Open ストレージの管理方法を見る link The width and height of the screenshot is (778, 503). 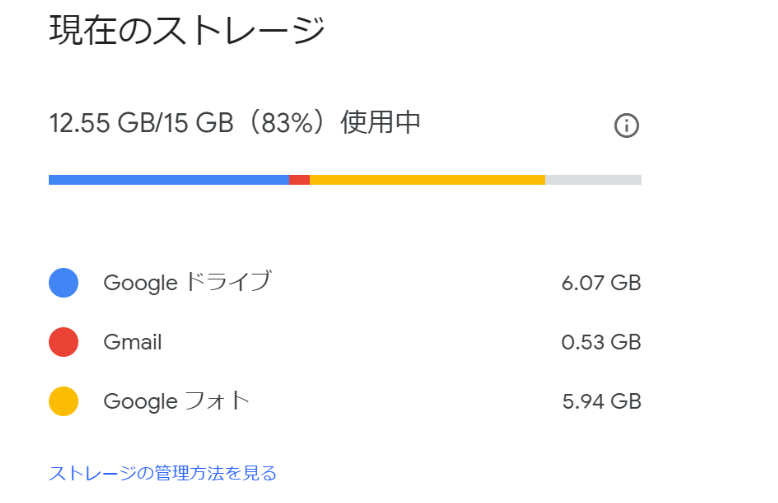(x=163, y=473)
